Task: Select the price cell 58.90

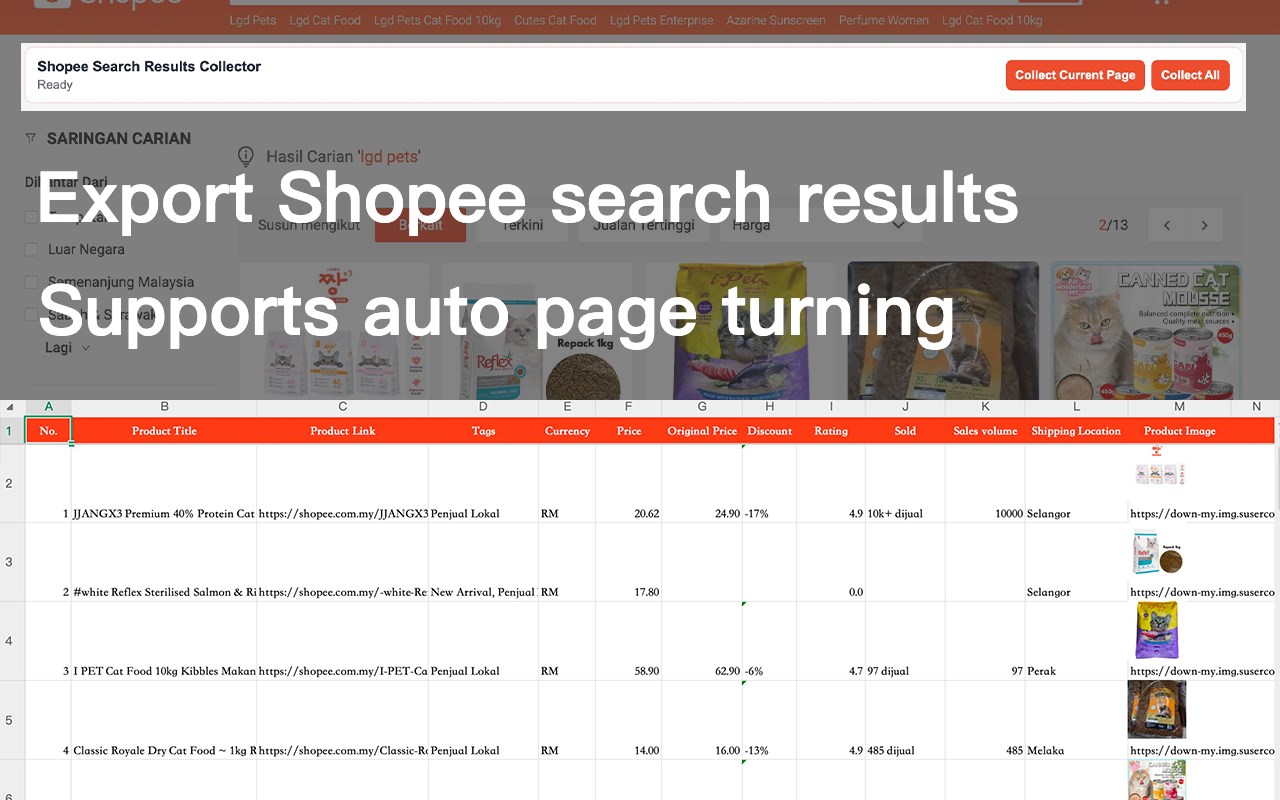Action: tap(629, 642)
